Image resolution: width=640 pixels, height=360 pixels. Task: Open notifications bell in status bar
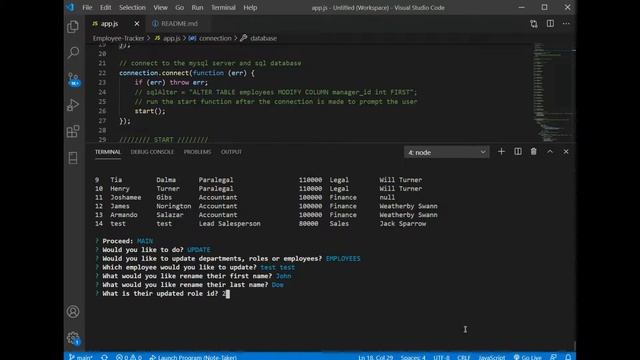point(568,357)
